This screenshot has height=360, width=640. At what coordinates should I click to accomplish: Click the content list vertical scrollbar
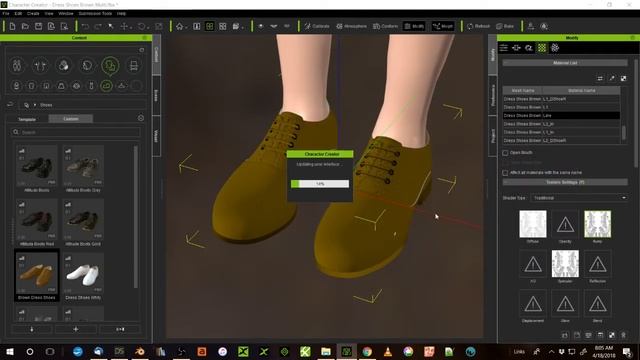pos(136,216)
